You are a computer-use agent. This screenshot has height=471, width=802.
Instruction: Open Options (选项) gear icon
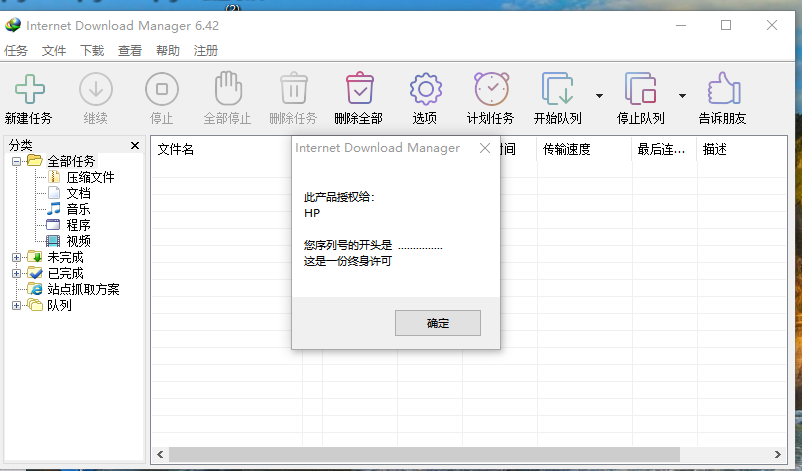426,89
